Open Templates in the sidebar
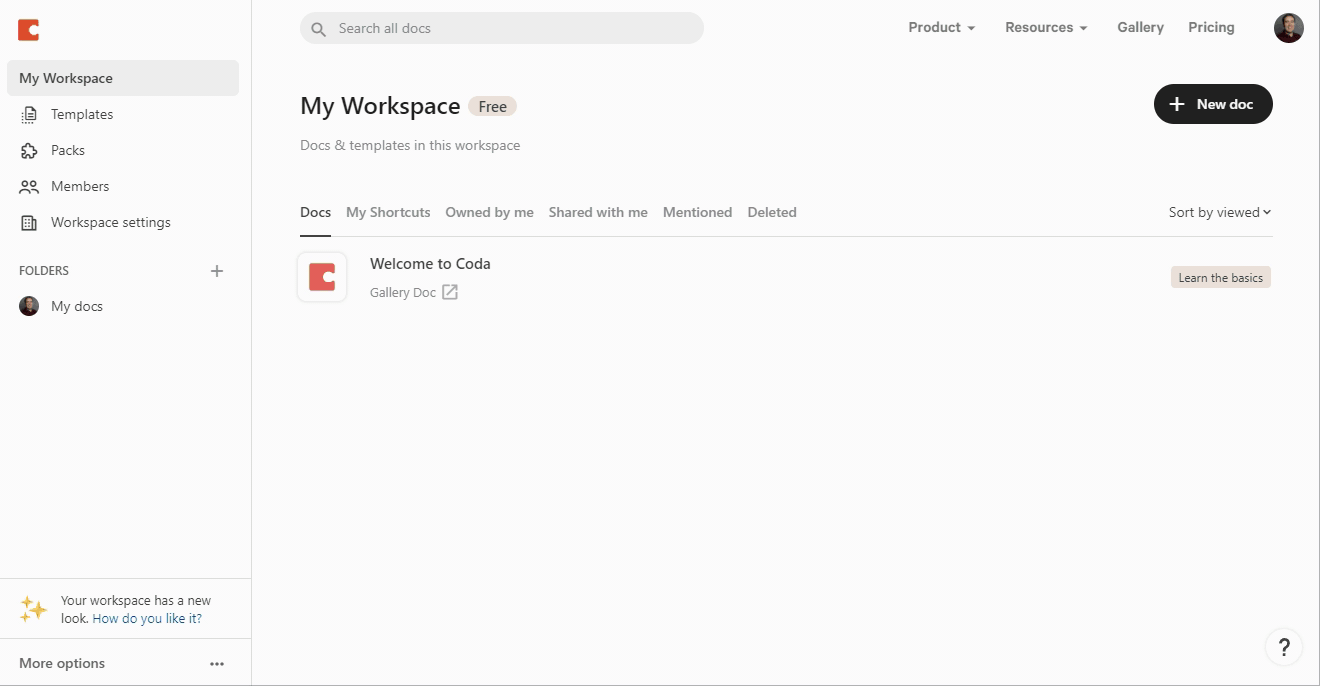The height and width of the screenshot is (686, 1320). pyautogui.click(x=123, y=114)
